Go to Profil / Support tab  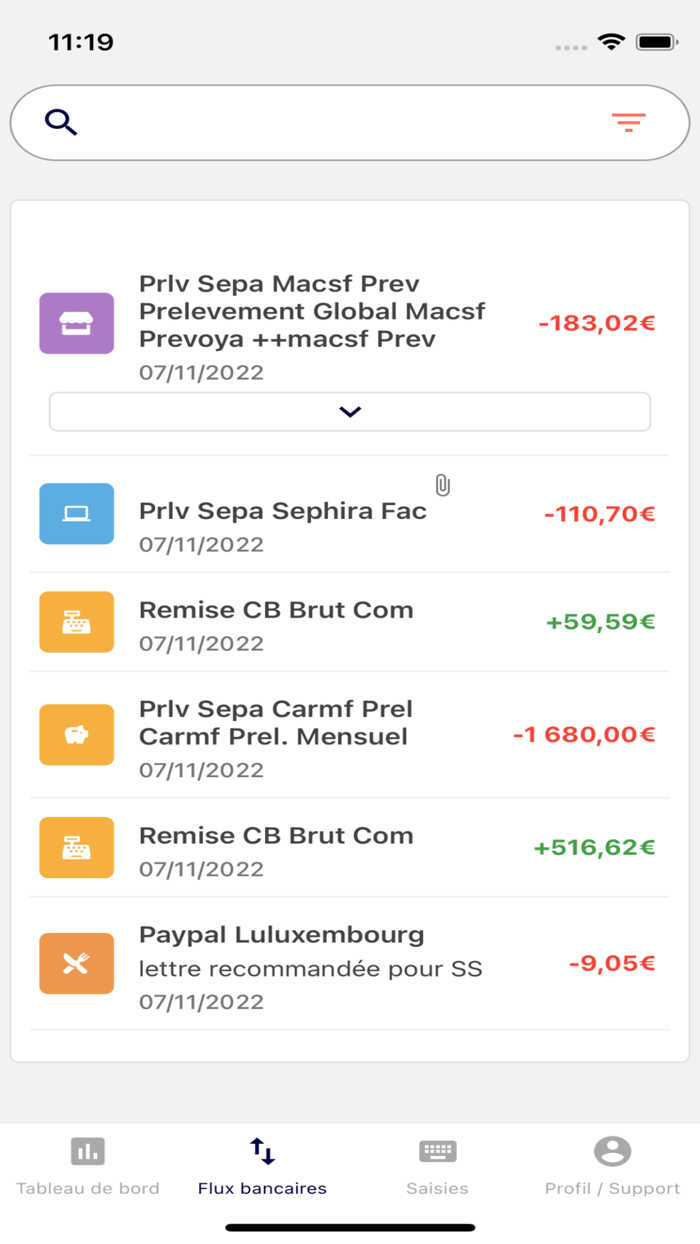pos(612,1166)
